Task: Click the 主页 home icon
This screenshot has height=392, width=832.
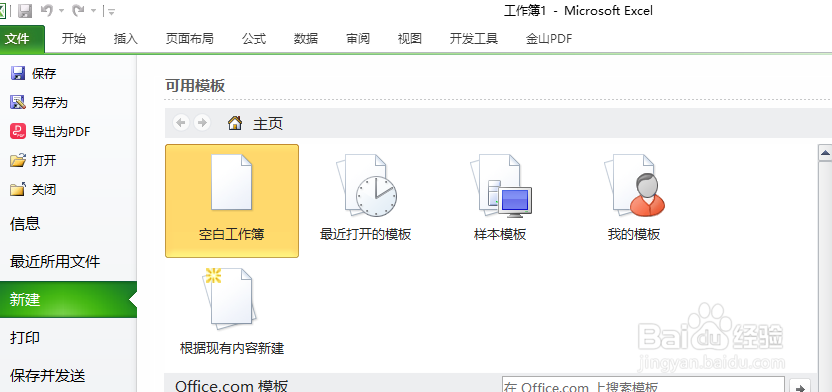Action: coord(235,123)
